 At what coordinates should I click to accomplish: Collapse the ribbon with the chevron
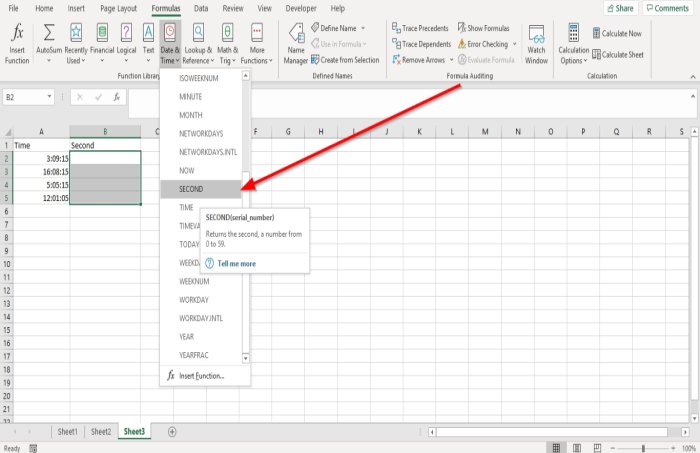pyautogui.click(x=693, y=77)
